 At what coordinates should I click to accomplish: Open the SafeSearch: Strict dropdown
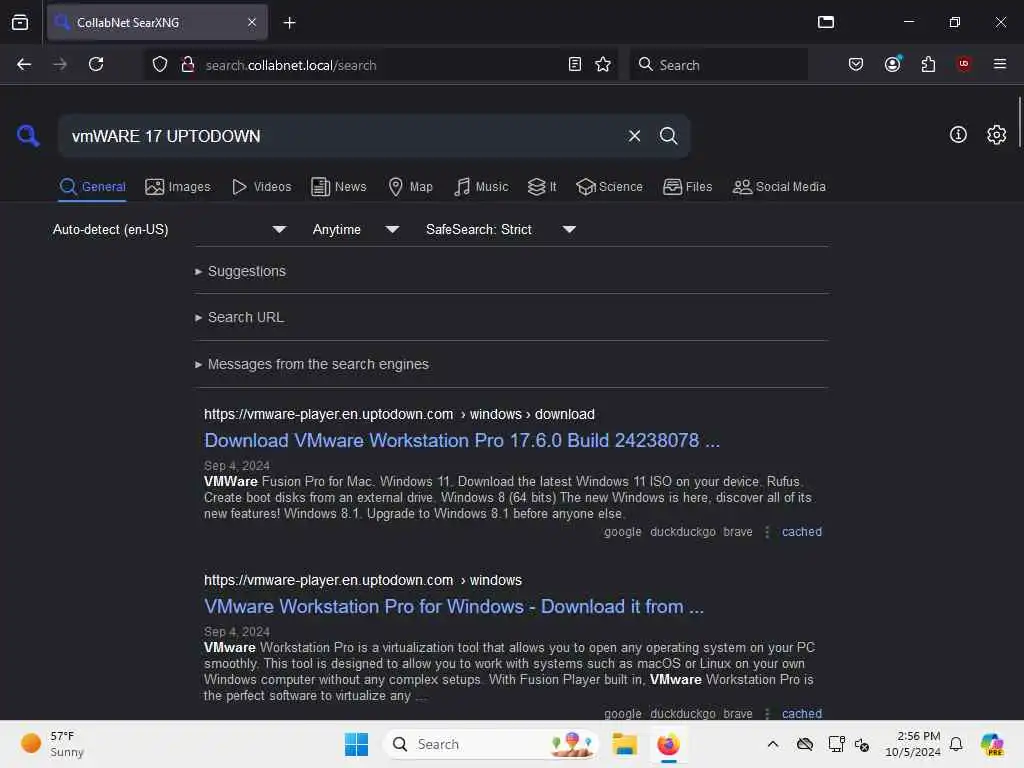[x=500, y=229]
